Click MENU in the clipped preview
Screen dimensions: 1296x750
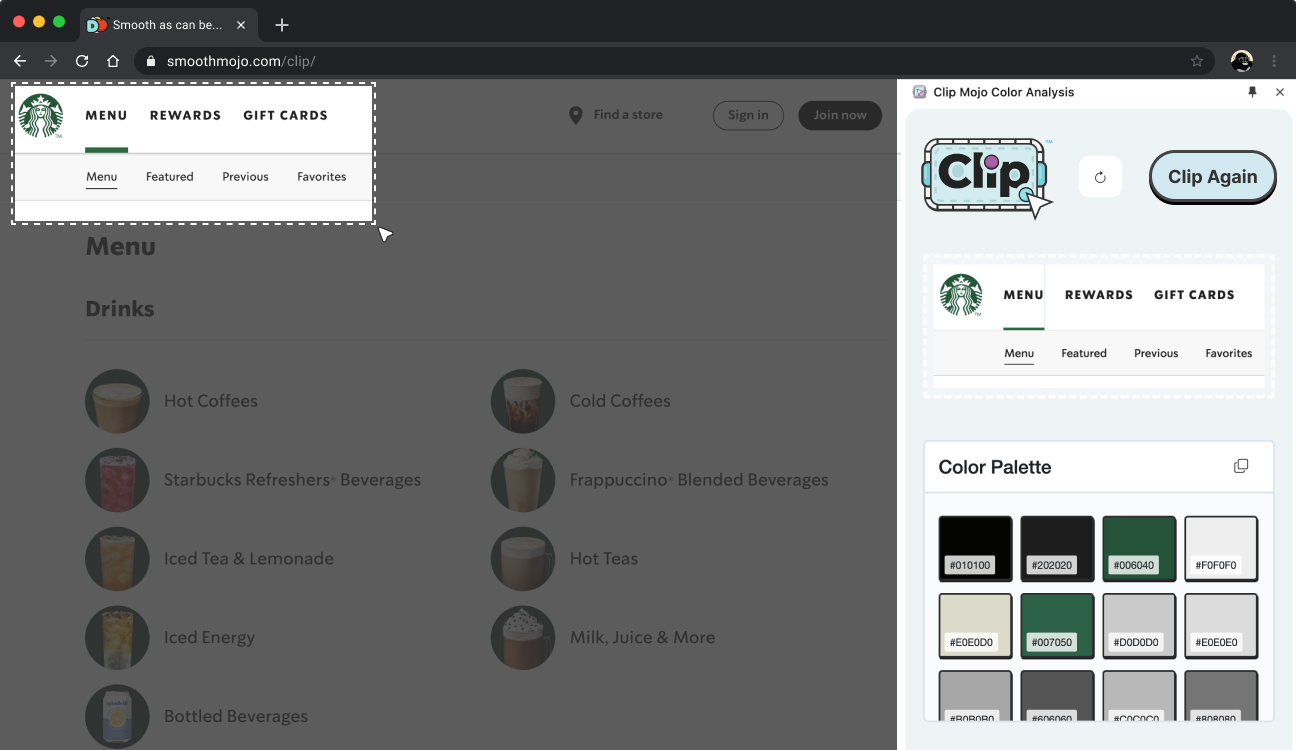(x=1023, y=295)
